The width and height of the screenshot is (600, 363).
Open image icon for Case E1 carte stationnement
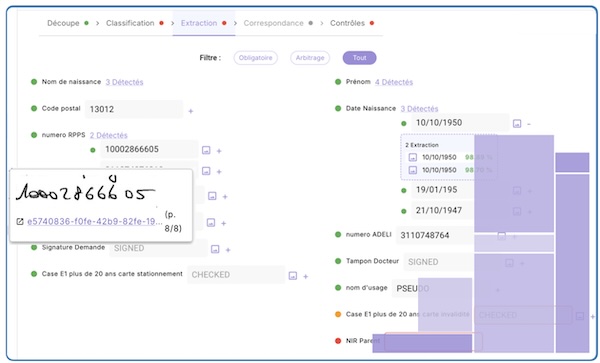293,276
